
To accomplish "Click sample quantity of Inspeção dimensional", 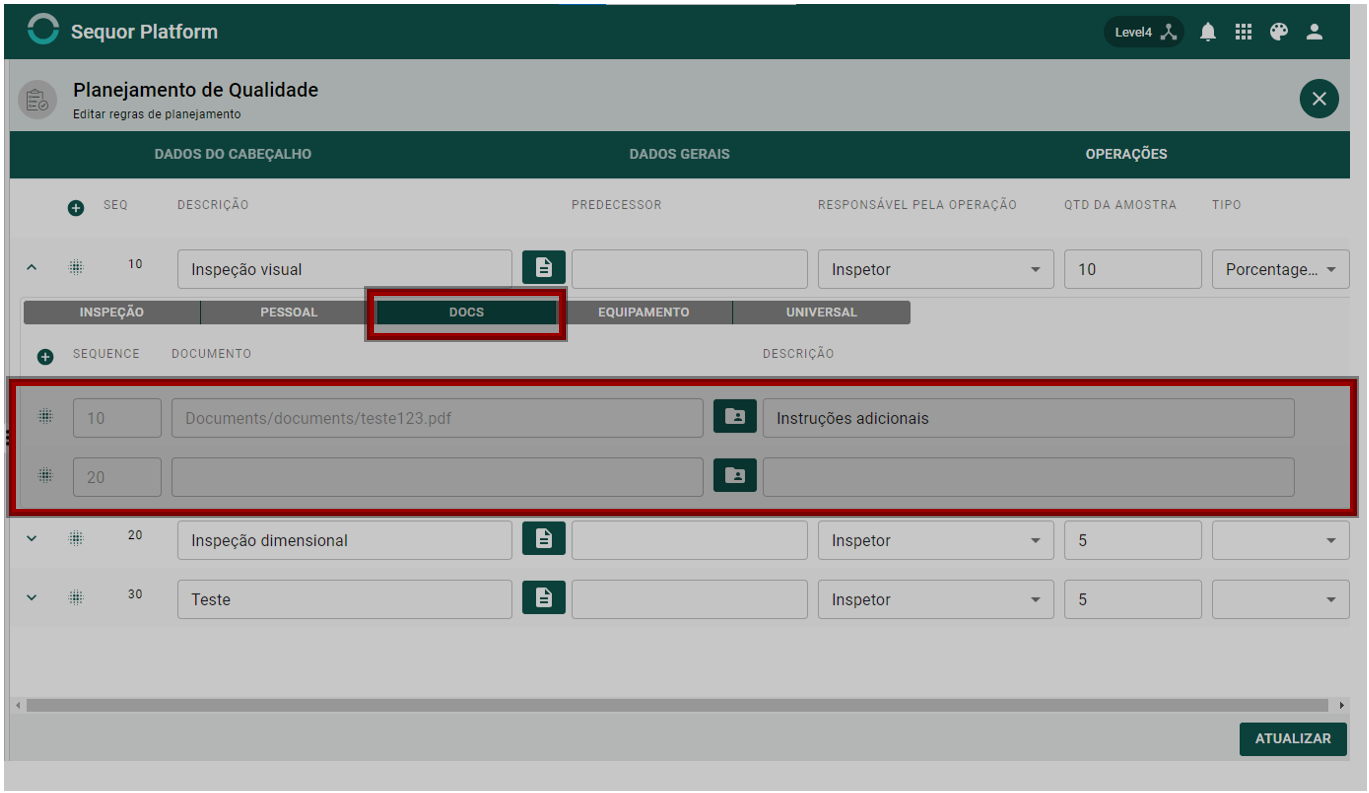I will [1133, 540].
